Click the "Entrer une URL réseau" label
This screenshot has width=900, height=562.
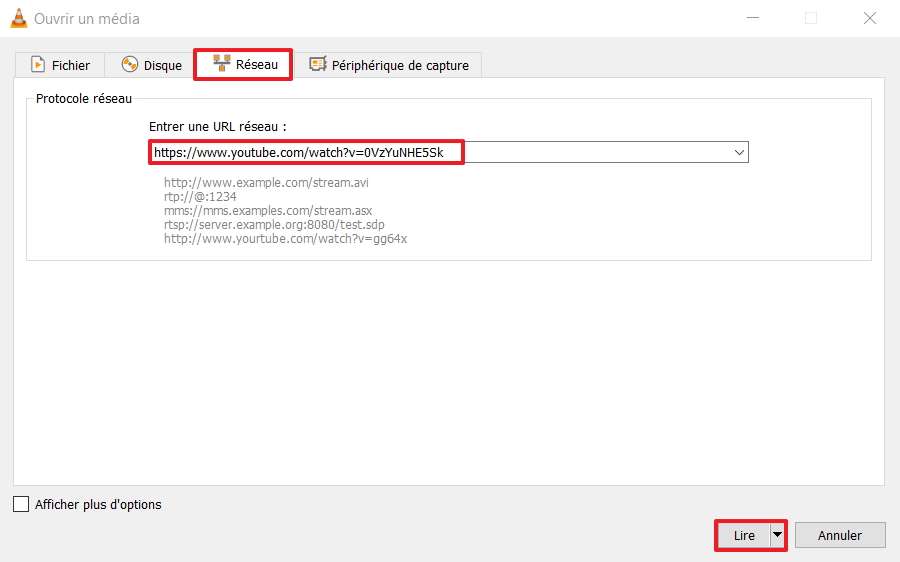pos(217,127)
